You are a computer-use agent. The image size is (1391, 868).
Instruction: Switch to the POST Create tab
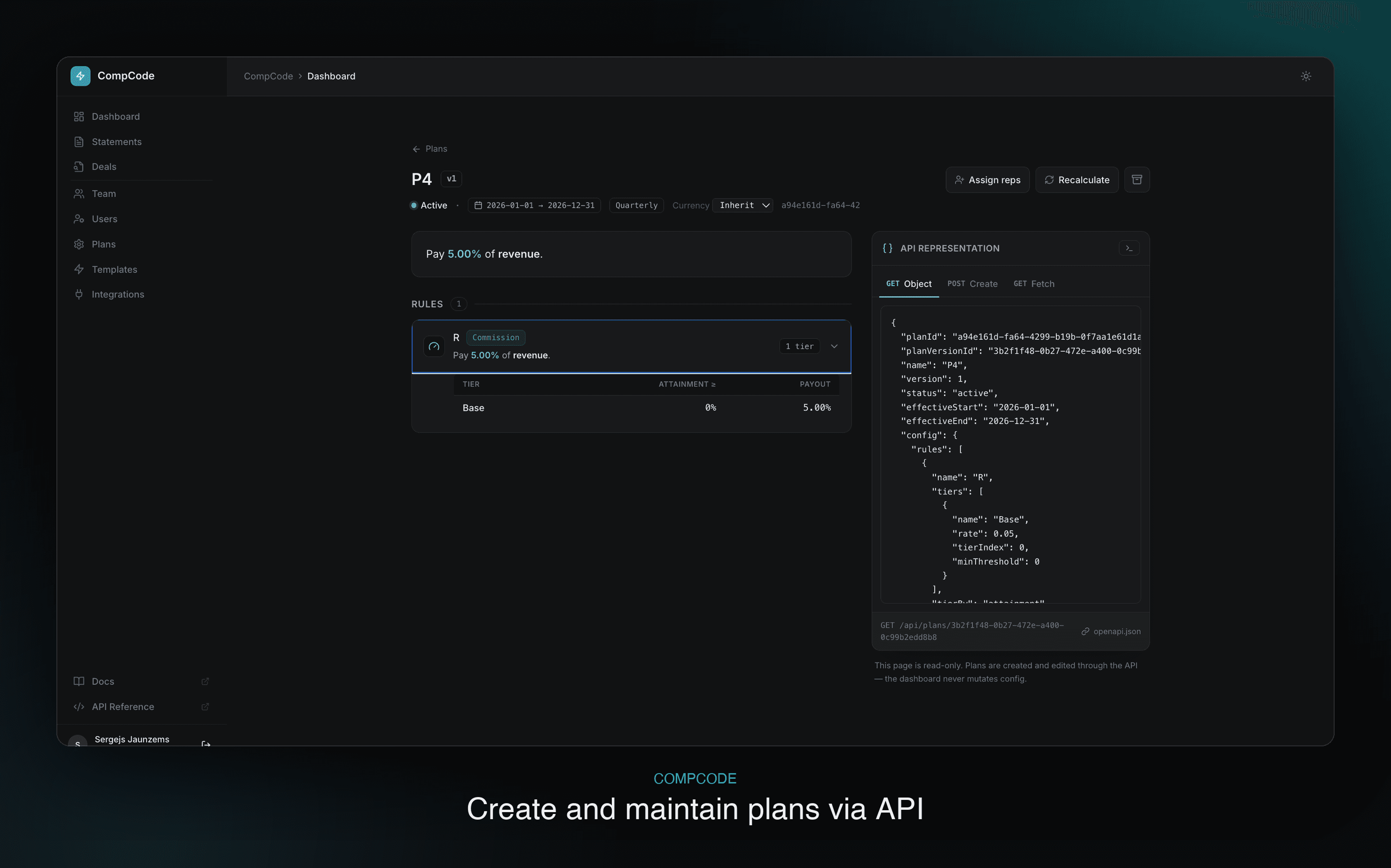point(972,284)
